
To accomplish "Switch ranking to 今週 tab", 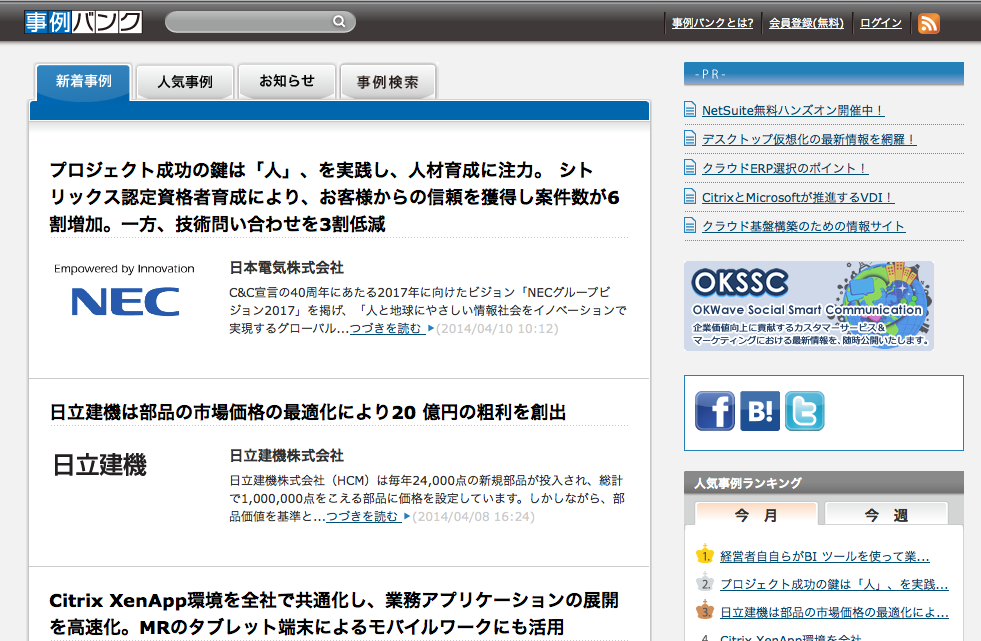I will (x=886, y=515).
